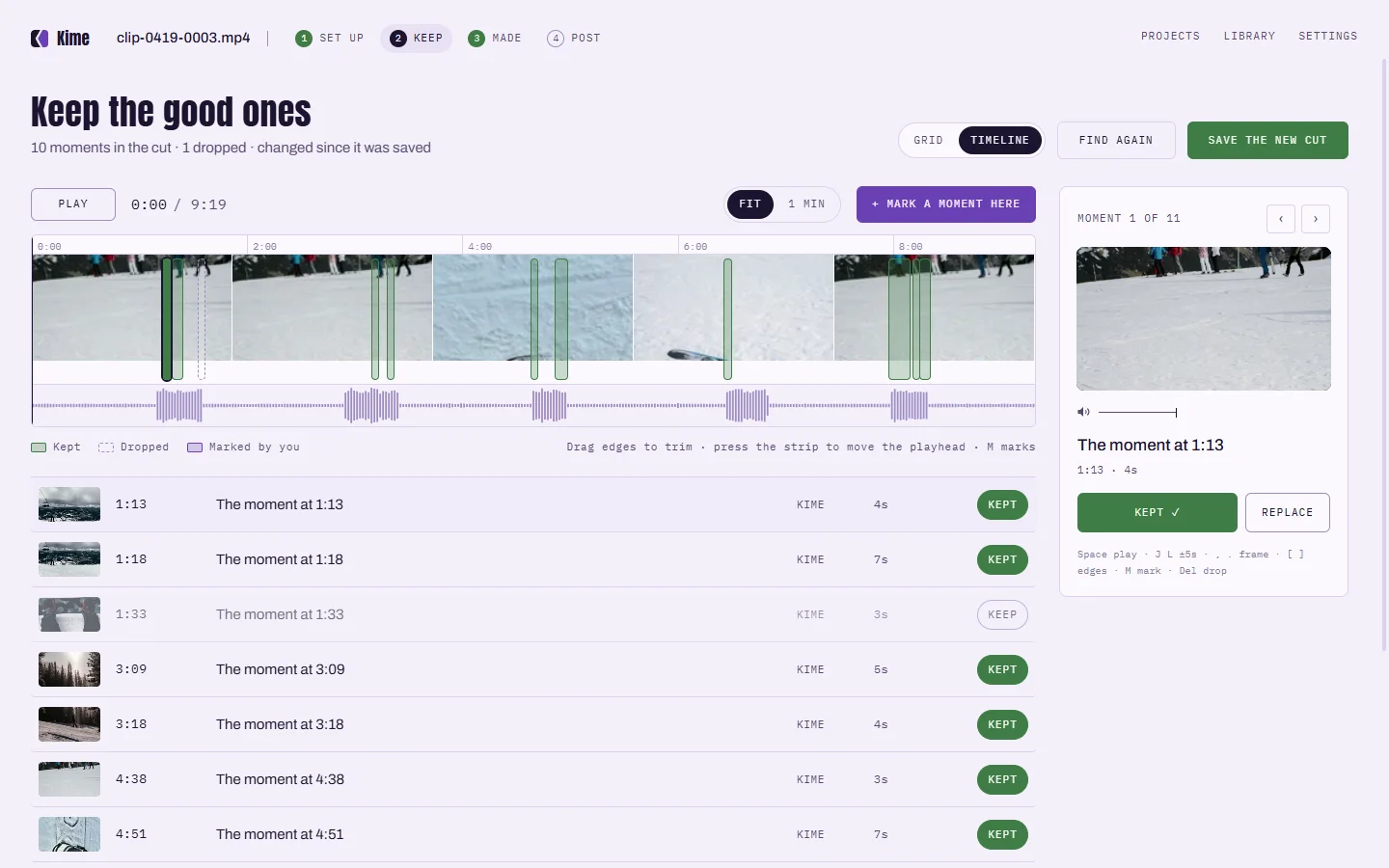Toggle the Kept ✓ button in moment panel
Image resolution: width=1389 pixels, height=868 pixels.
[x=1157, y=513]
